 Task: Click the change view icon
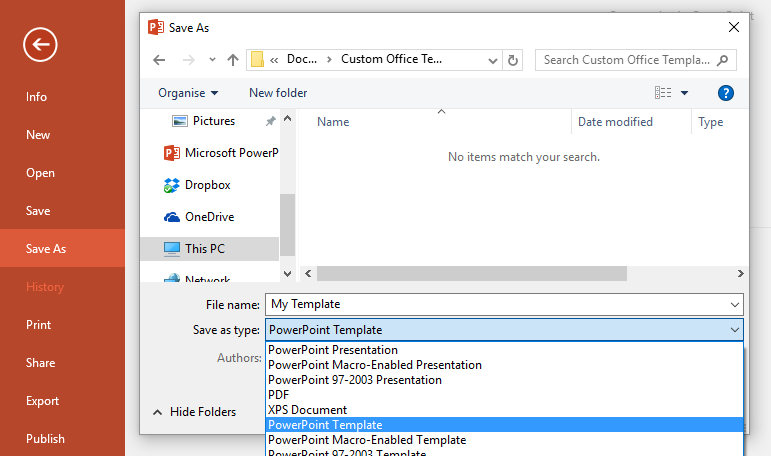663,93
